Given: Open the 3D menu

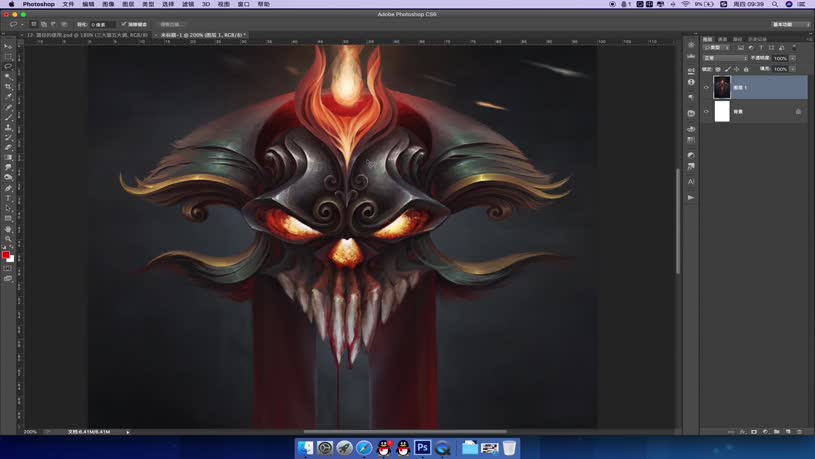Looking at the screenshot, I should tap(206, 4).
